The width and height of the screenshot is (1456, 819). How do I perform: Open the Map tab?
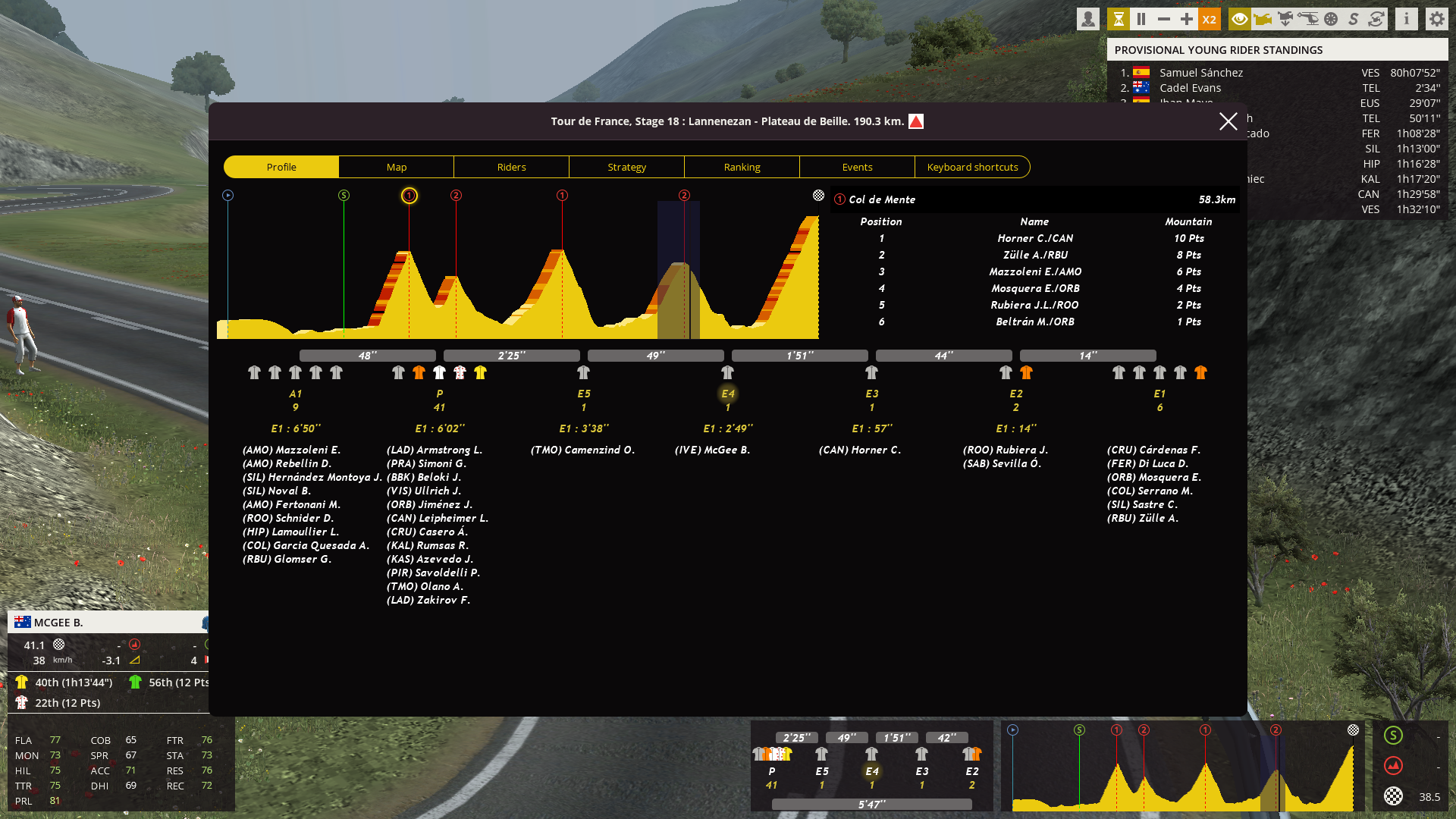pyautogui.click(x=397, y=167)
